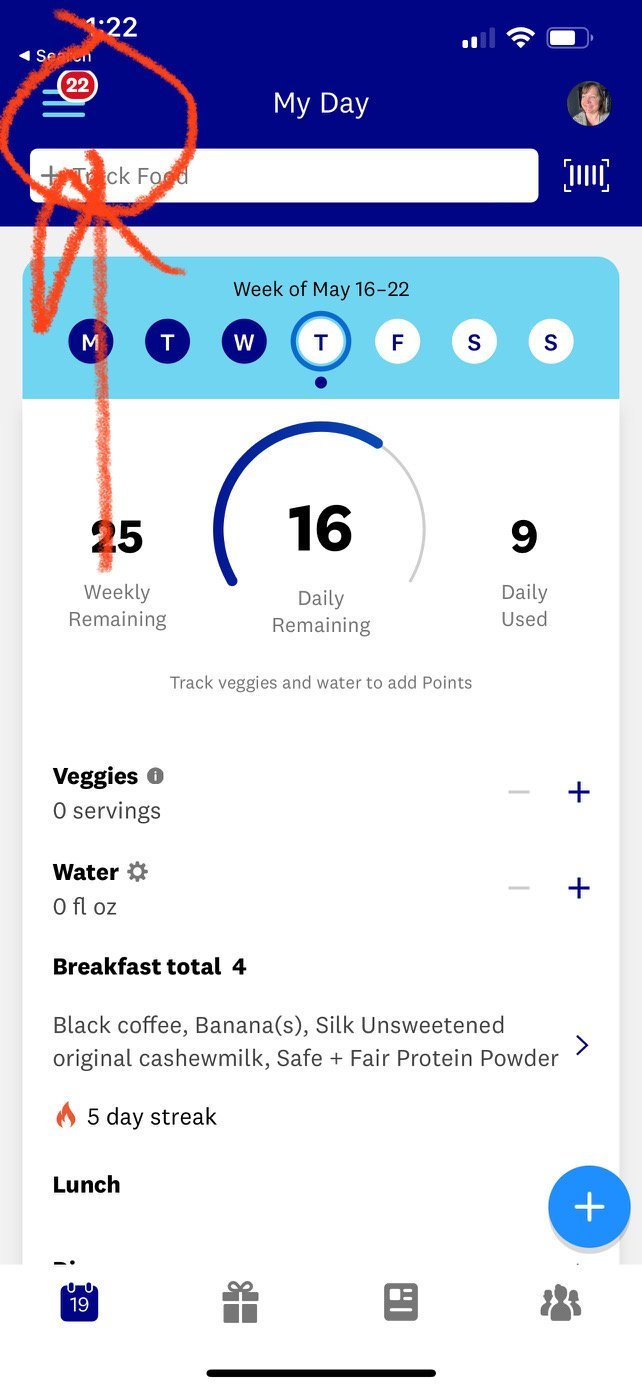
Task: Tap the Daily Remaining points ring
Action: 320,530
